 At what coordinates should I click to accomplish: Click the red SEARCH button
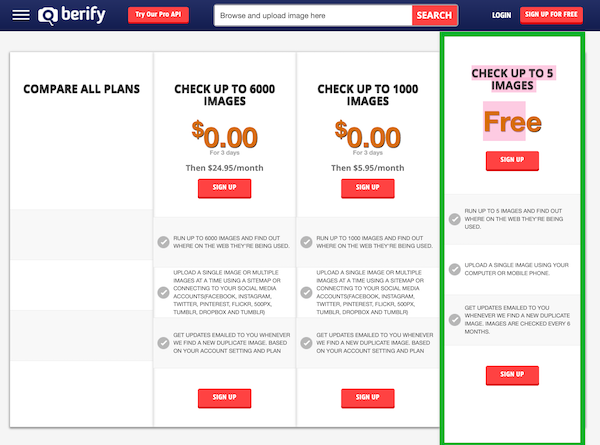click(434, 16)
